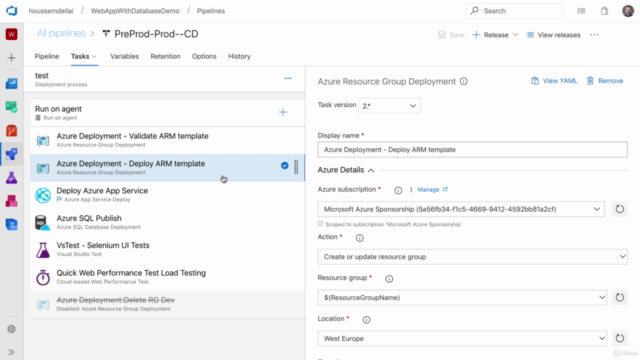Click the Search box
The height and width of the screenshot is (360, 640).
click(514, 11)
